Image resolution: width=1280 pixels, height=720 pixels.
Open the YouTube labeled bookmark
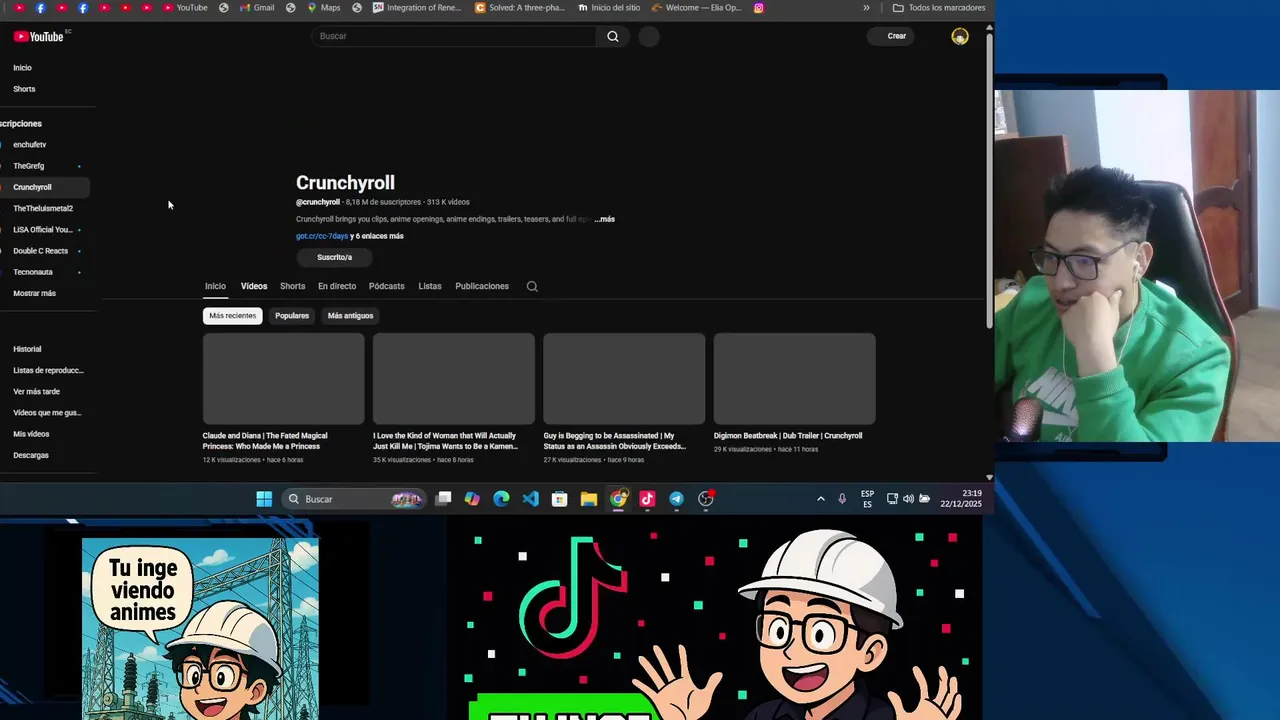pyautogui.click(x=185, y=7)
